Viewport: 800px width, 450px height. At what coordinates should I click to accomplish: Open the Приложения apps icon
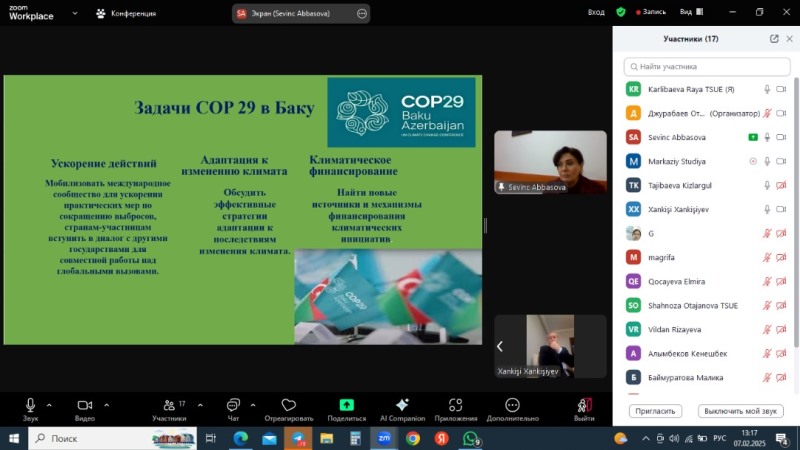(x=456, y=405)
